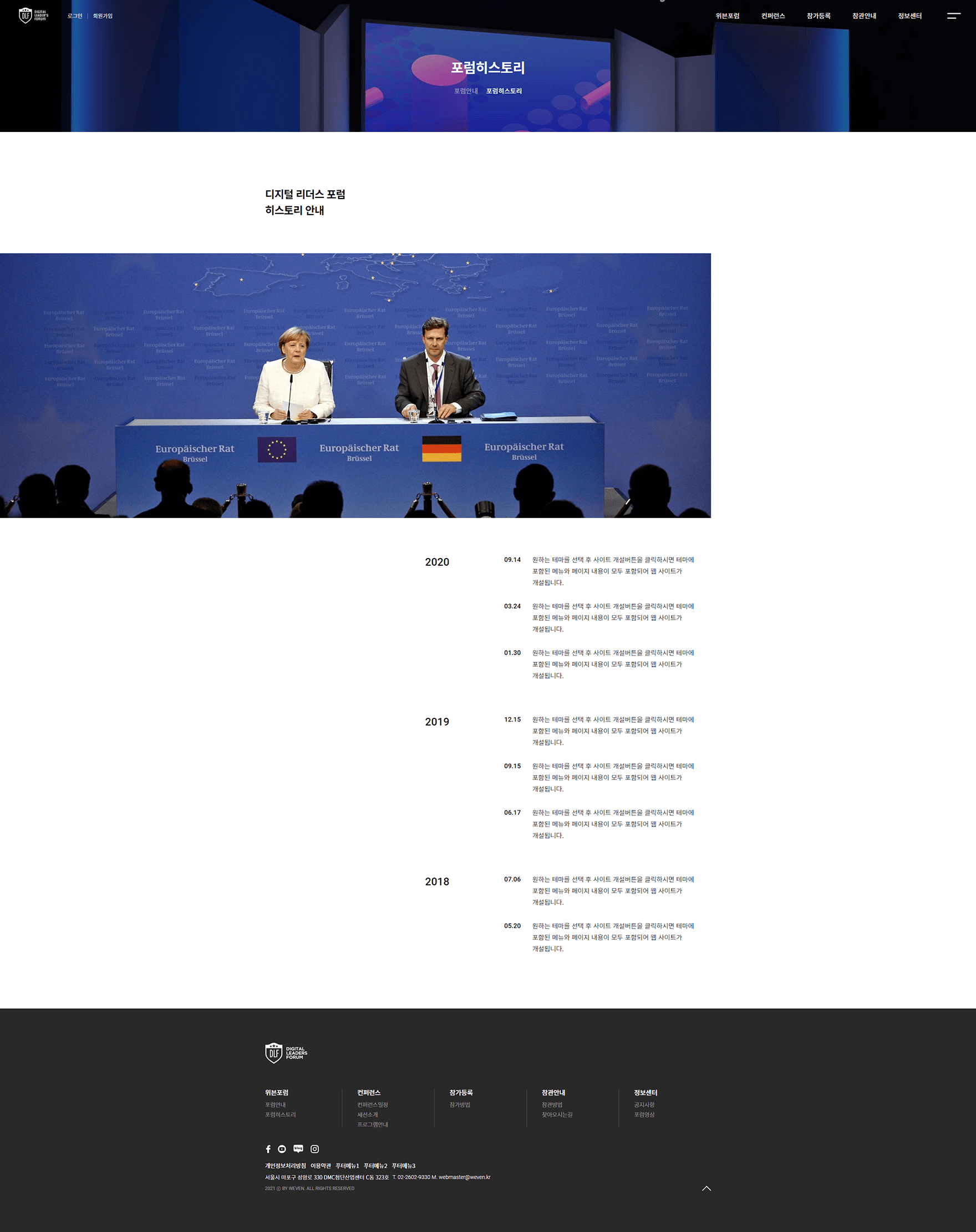The image size is (976, 1232).
Task: Click the 푸터메뉴1 footer link
Action: (348, 1166)
